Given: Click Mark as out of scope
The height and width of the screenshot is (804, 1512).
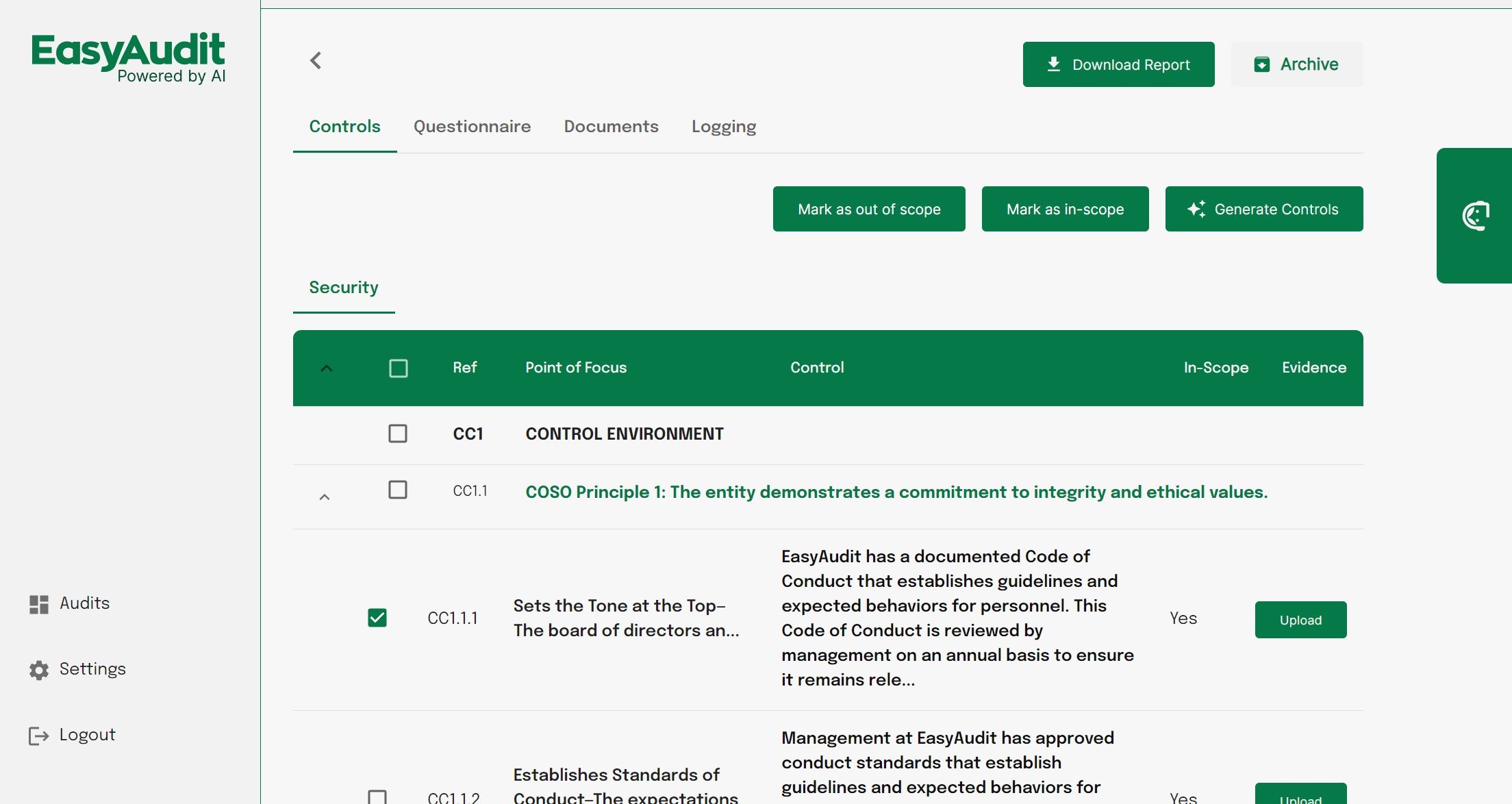Looking at the screenshot, I should click(x=868, y=209).
